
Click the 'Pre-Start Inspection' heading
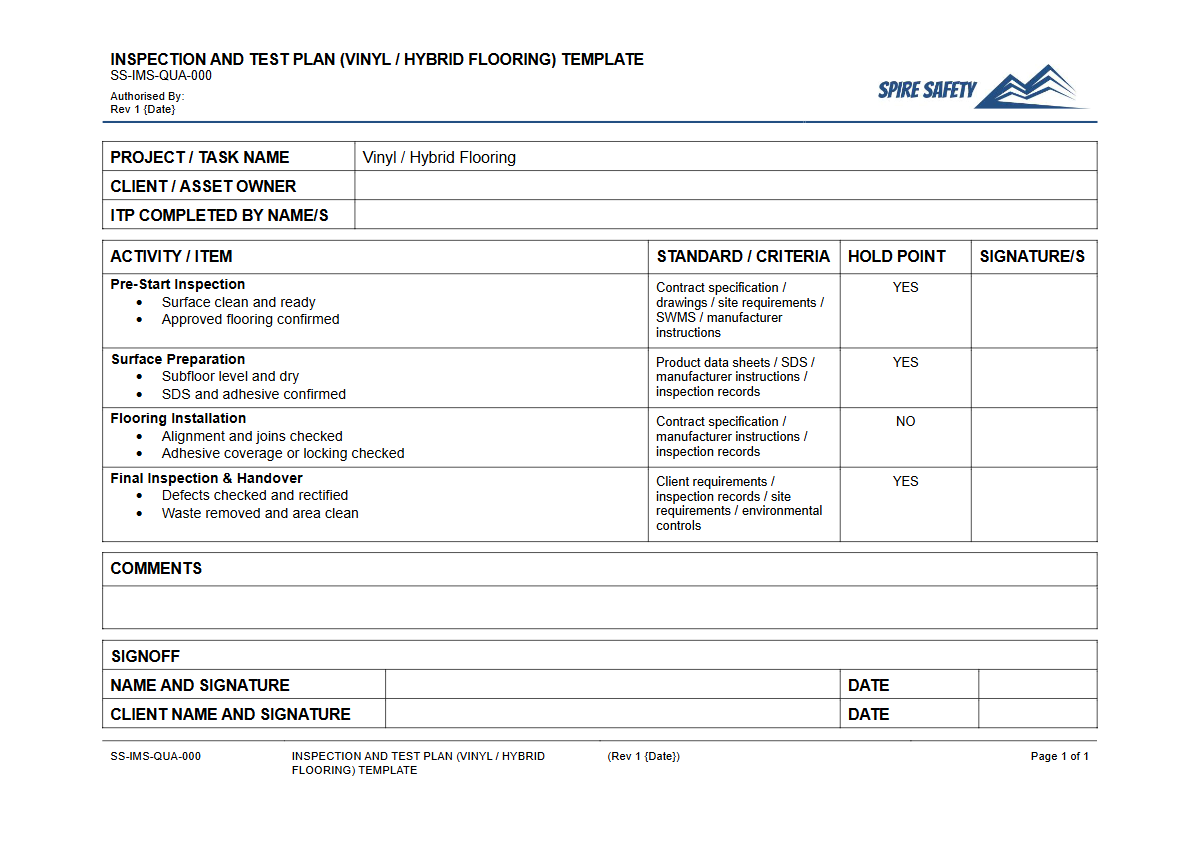pyautogui.click(x=178, y=284)
